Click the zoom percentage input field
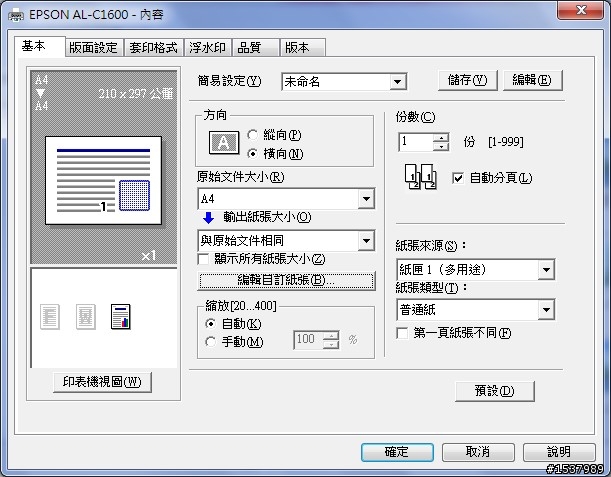 tap(309, 340)
